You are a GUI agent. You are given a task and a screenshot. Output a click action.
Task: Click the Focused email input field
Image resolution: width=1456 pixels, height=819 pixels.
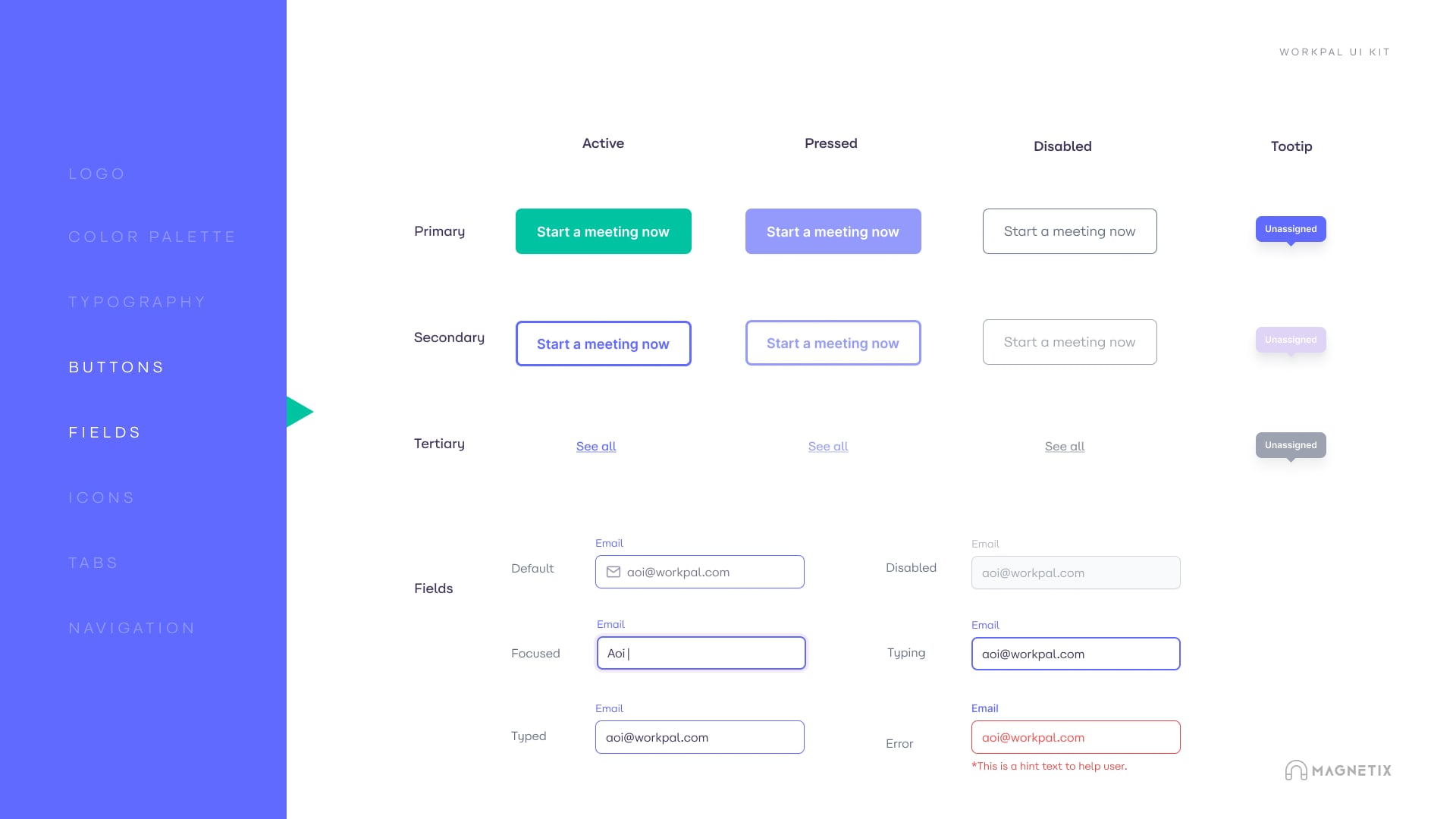pos(700,653)
